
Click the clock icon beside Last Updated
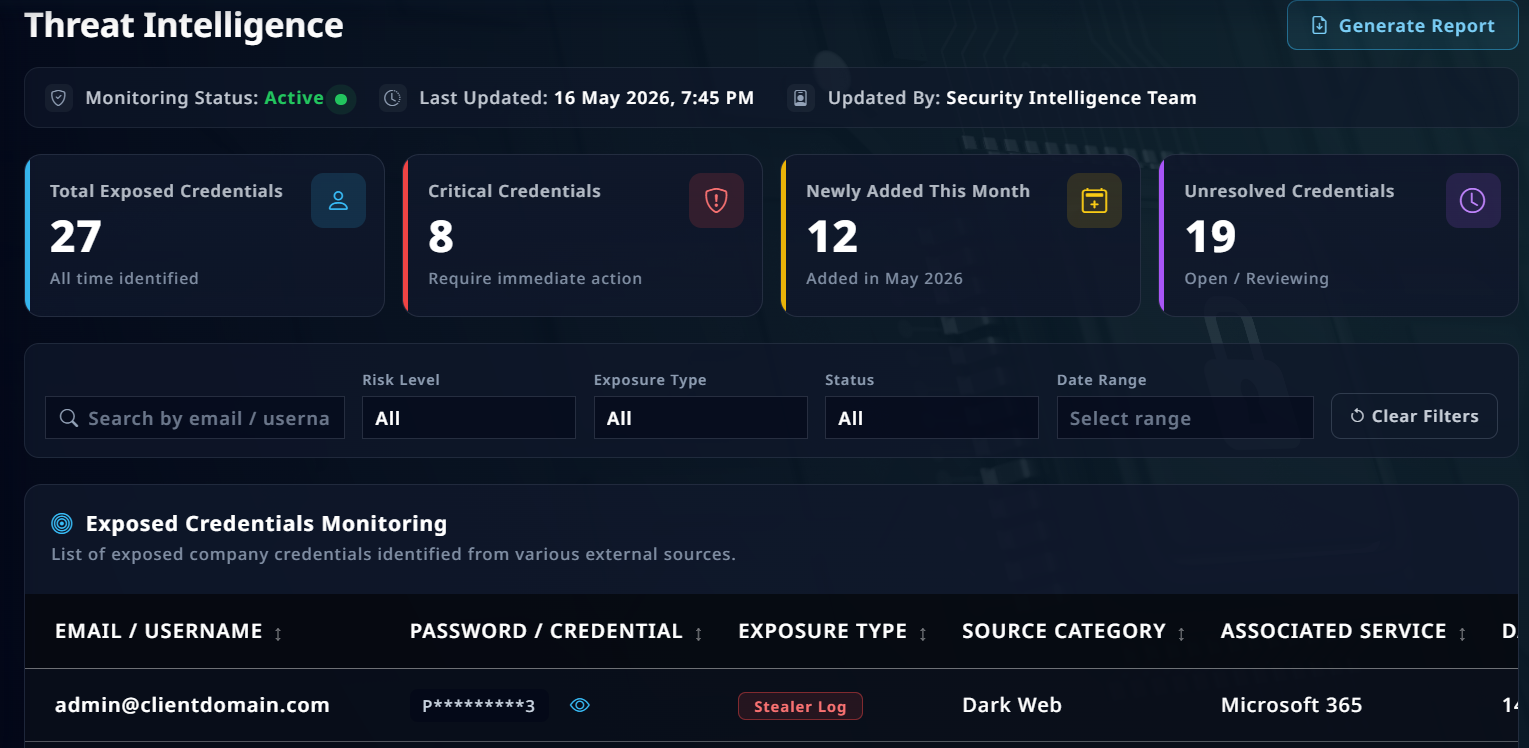click(393, 98)
